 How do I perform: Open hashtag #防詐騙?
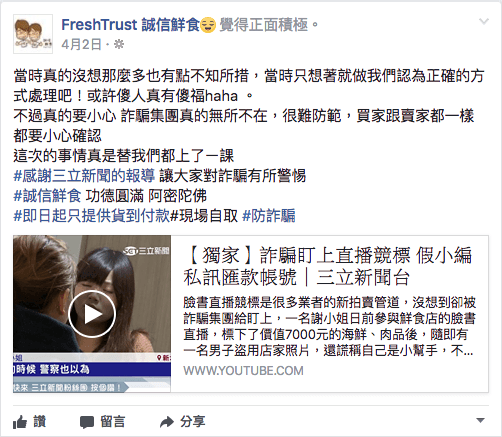(269, 216)
